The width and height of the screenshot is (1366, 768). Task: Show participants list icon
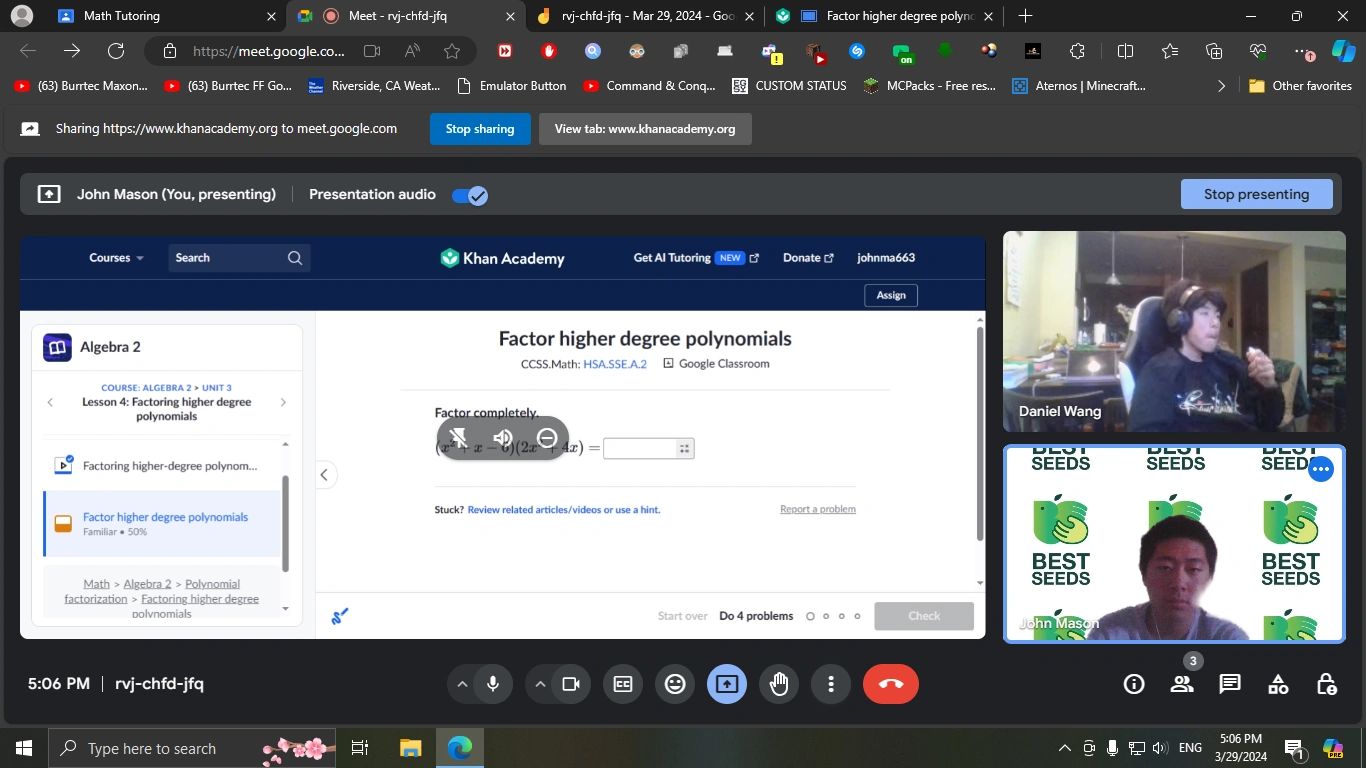click(x=1182, y=684)
